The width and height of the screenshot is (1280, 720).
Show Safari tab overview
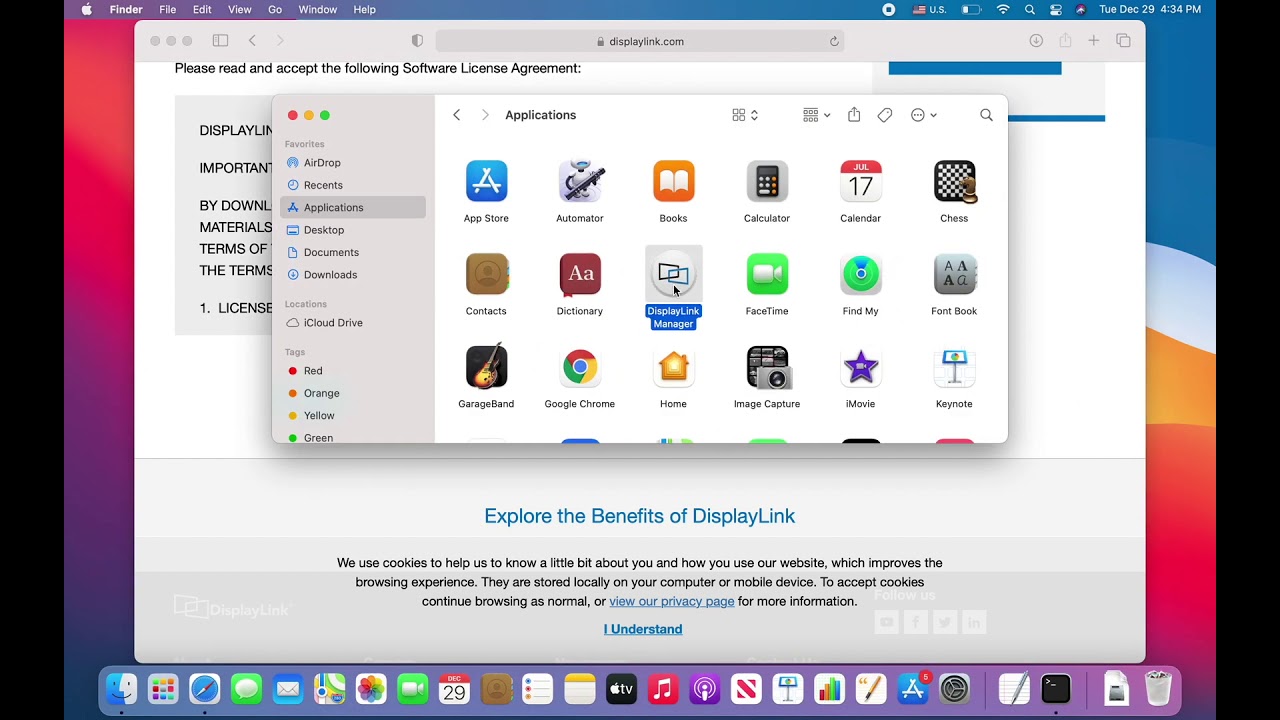pos(1123,41)
